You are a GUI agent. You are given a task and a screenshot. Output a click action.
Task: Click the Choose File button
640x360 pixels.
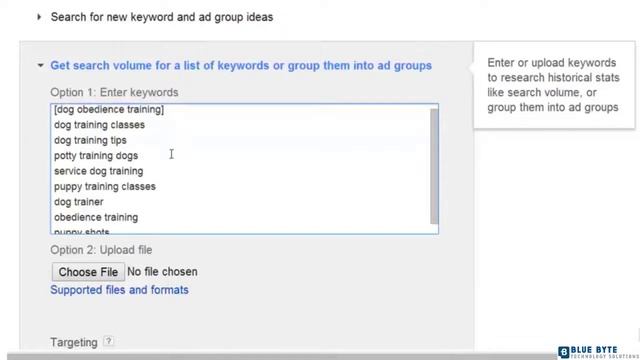click(x=88, y=272)
